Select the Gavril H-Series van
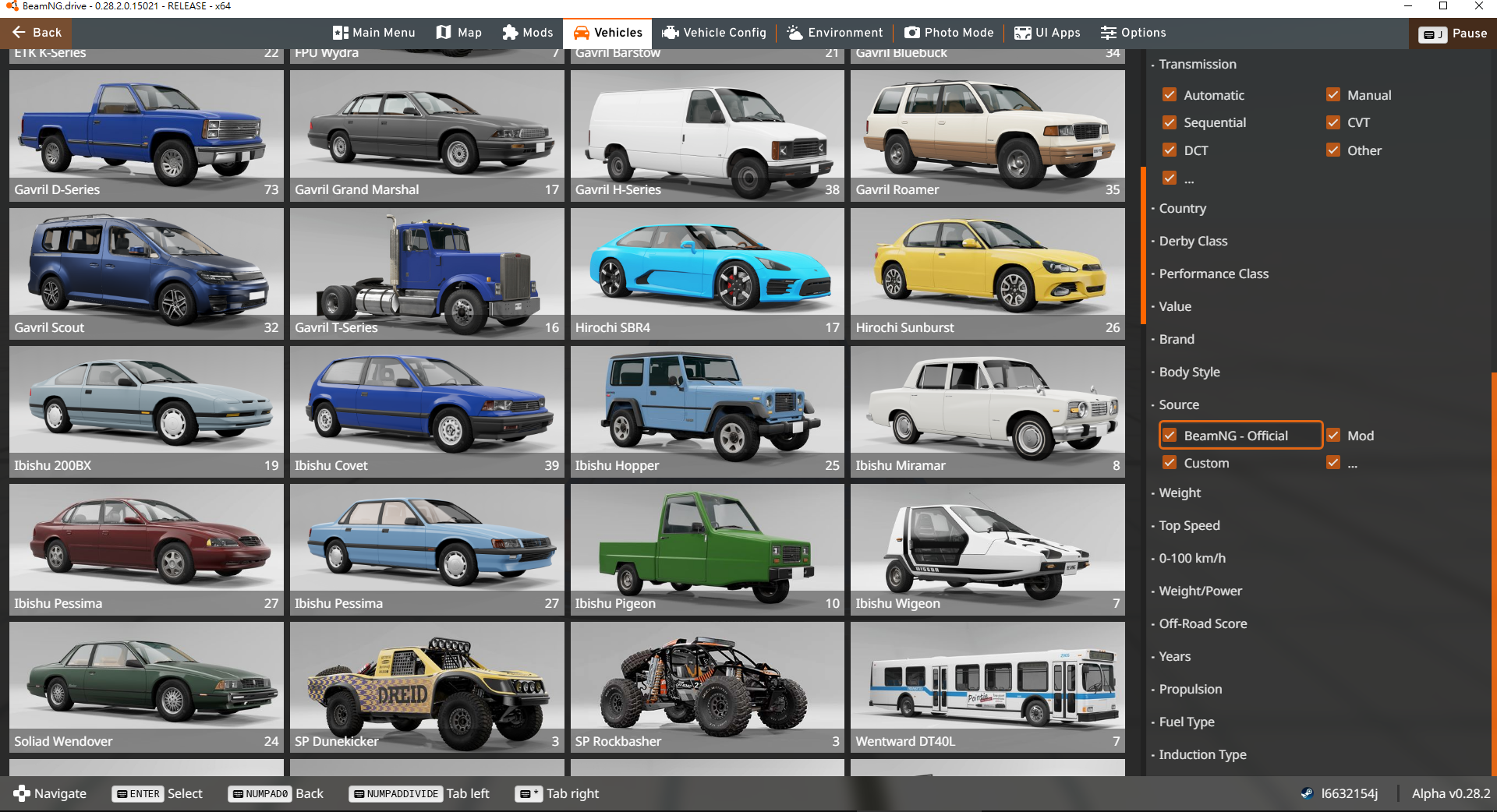The width and height of the screenshot is (1497, 812). coord(707,136)
